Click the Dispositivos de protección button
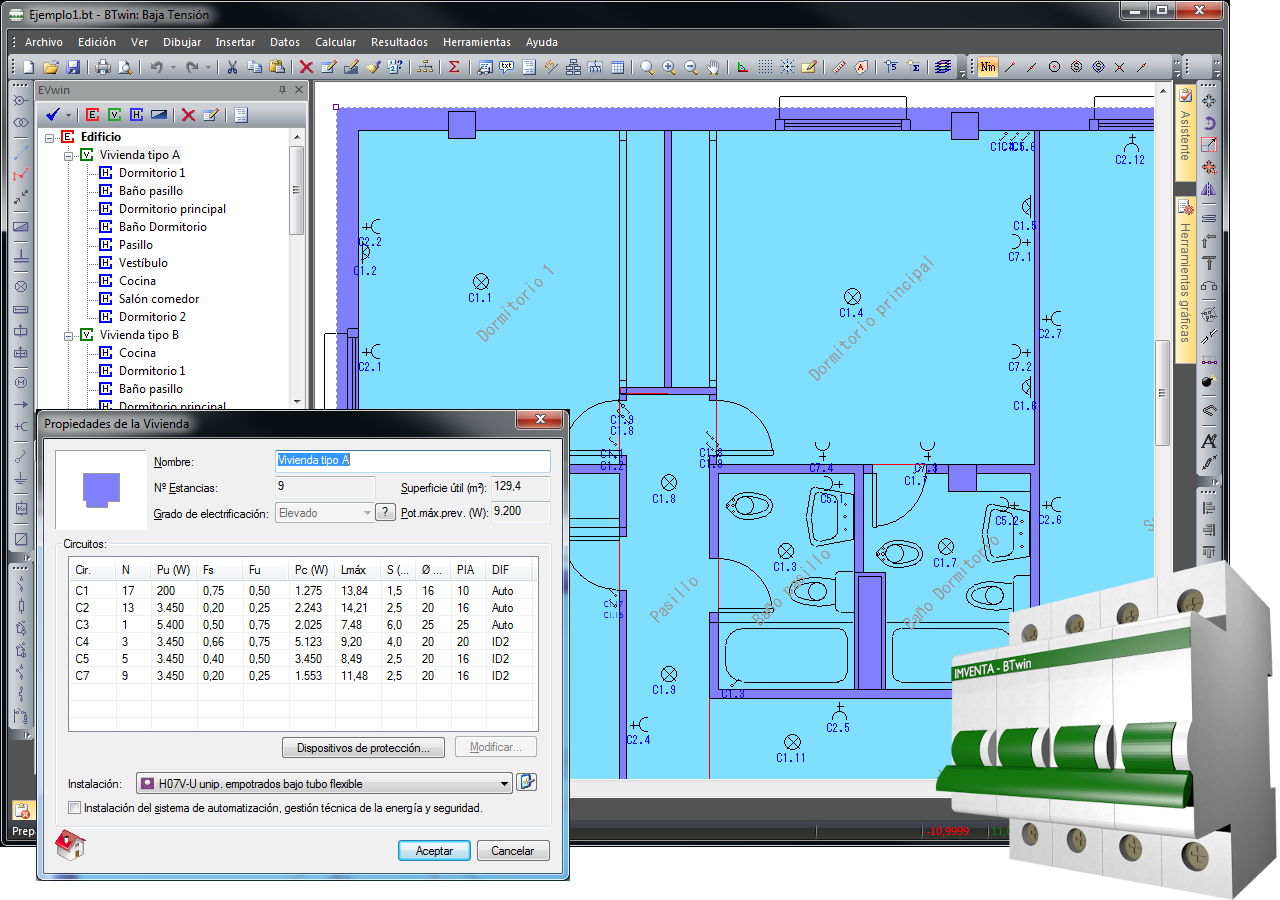 point(365,747)
